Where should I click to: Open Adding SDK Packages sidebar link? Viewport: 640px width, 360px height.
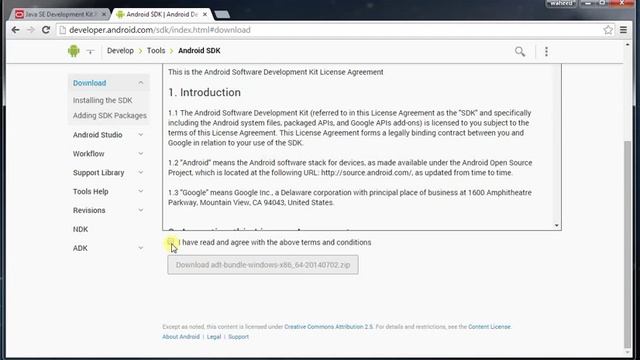click(109, 116)
